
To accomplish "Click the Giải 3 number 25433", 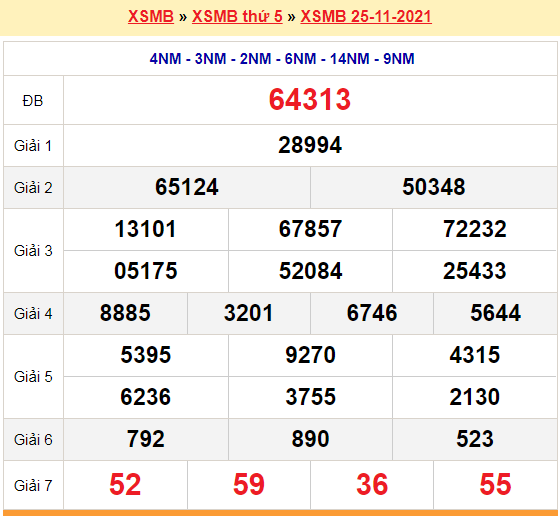I will coord(474,271).
